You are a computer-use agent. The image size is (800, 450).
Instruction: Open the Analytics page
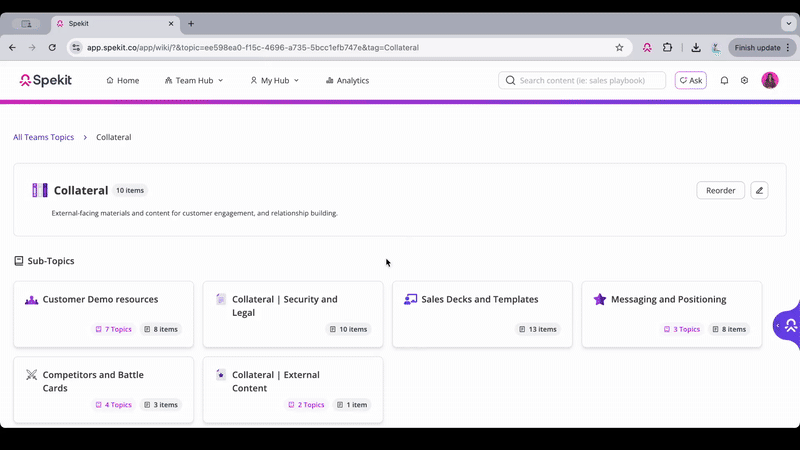(347, 81)
